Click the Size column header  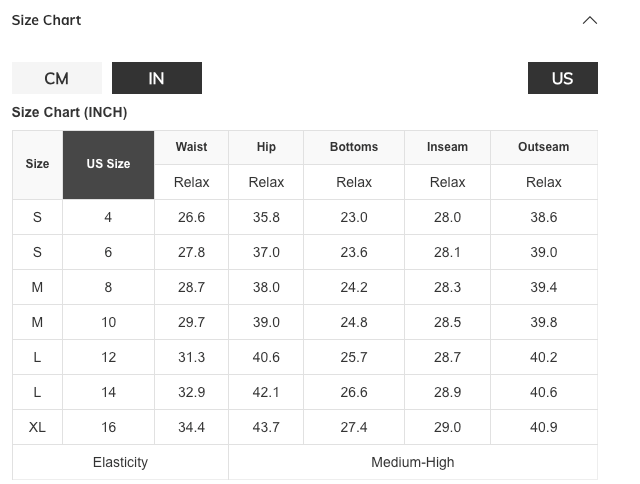[x=37, y=164]
